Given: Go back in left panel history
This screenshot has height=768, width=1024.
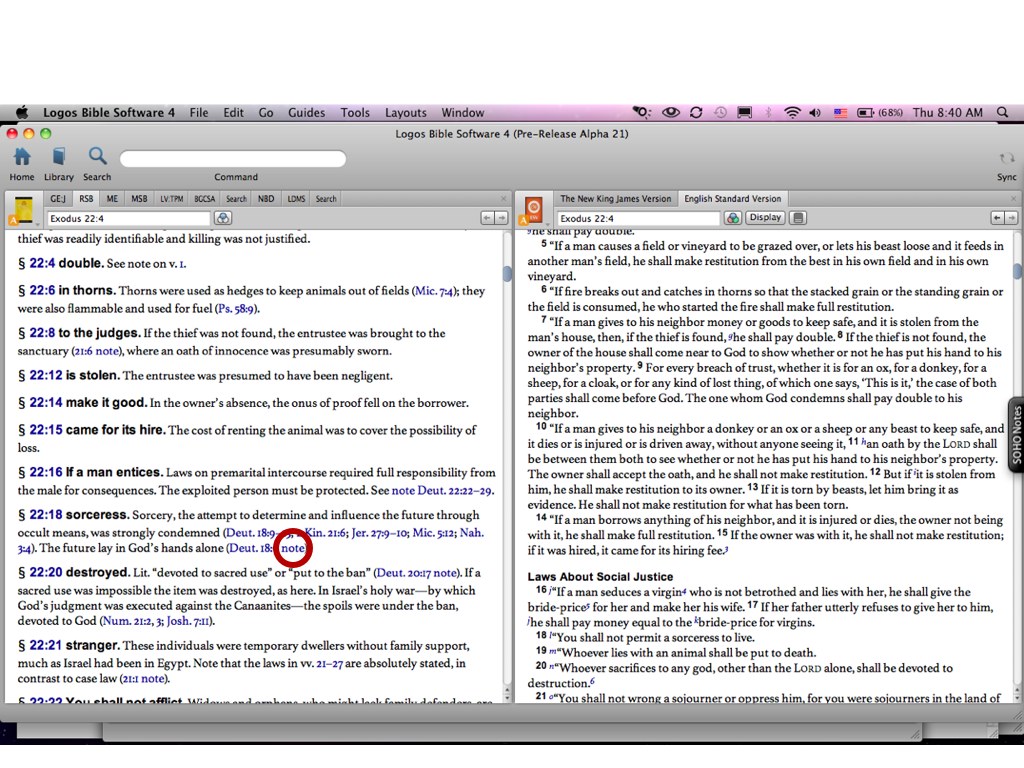Looking at the screenshot, I should [487, 218].
